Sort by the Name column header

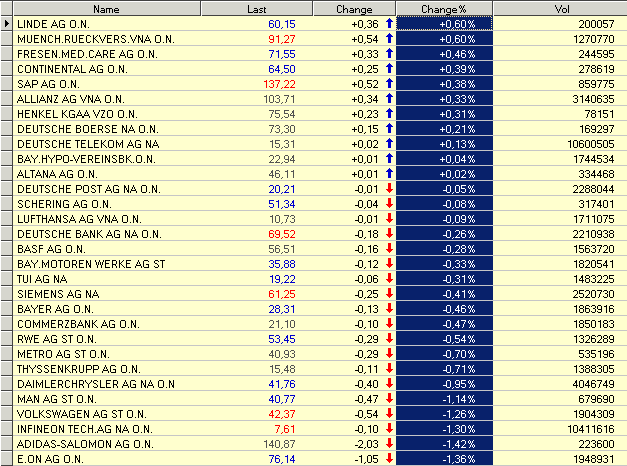(x=106, y=9)
